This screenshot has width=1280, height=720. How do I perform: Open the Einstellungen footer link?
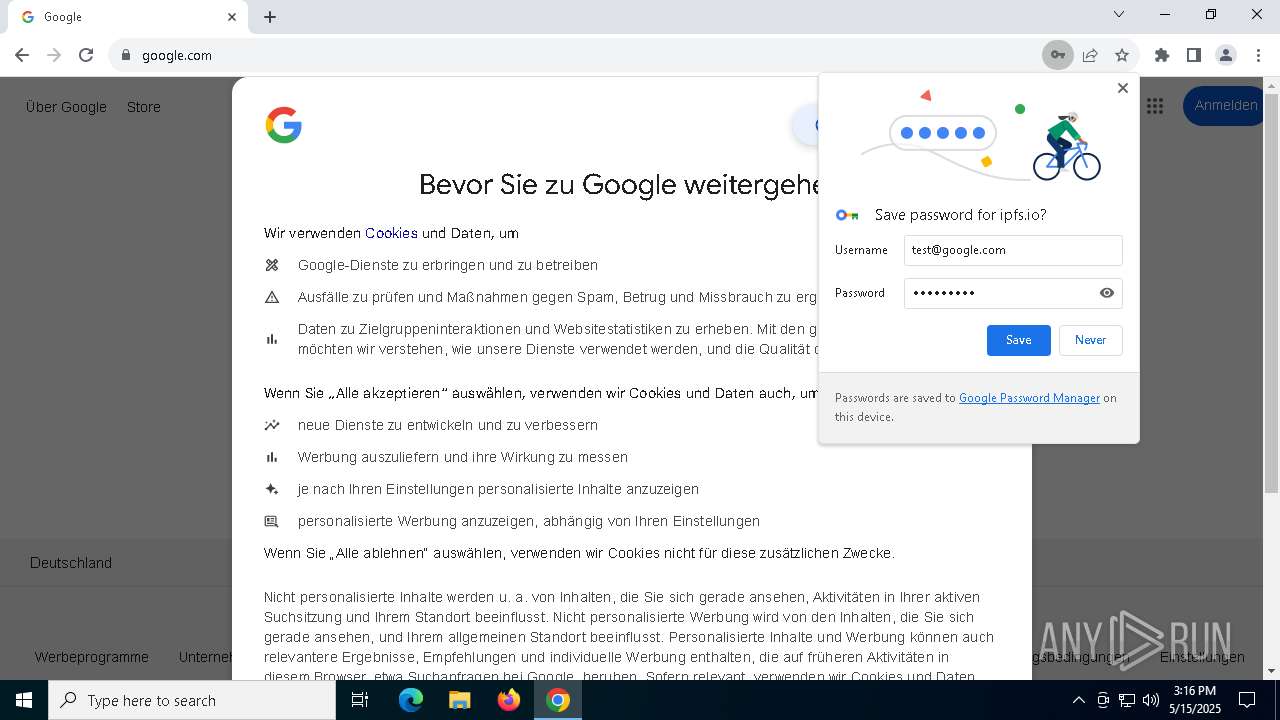[1202, 657]
